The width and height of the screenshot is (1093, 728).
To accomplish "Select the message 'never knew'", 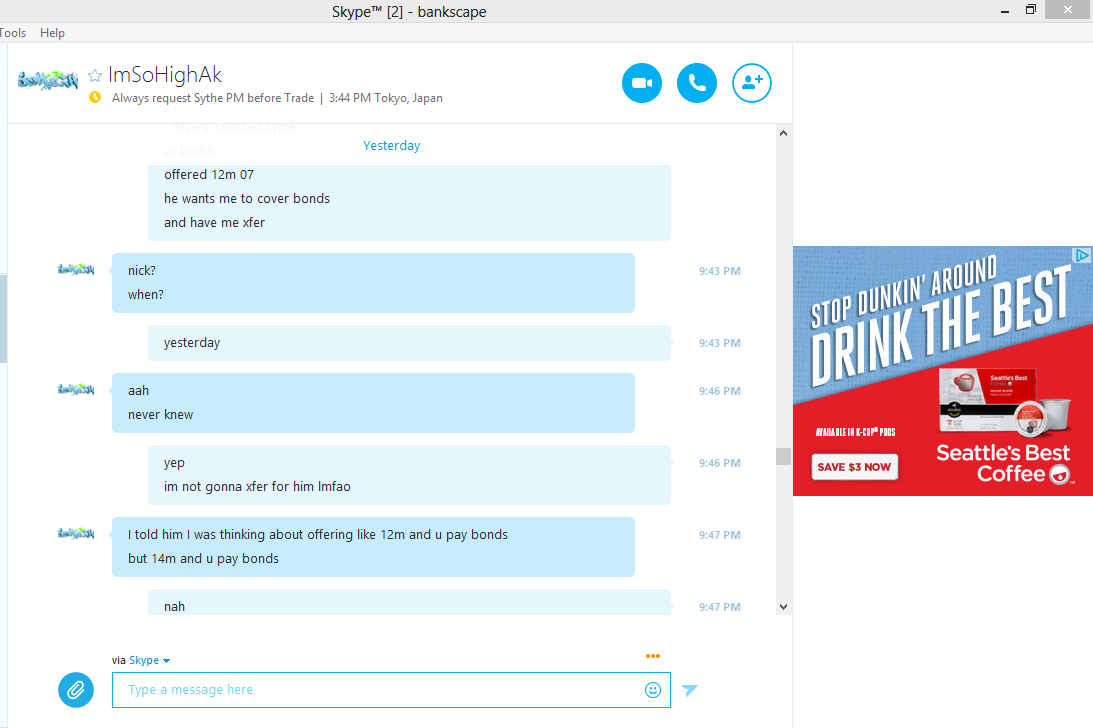I will coord(160,414).
